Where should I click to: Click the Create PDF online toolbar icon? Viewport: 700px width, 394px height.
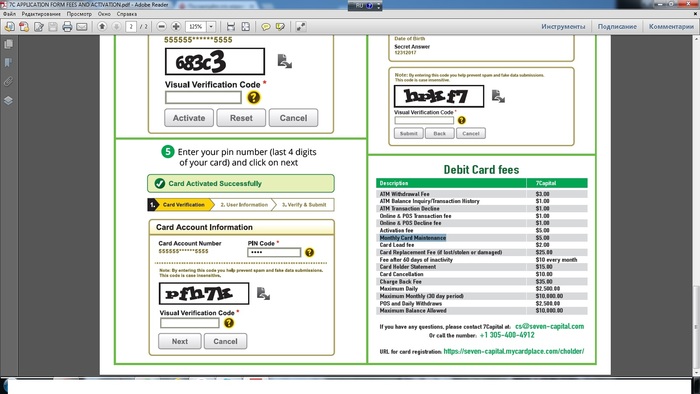(9, 27)
